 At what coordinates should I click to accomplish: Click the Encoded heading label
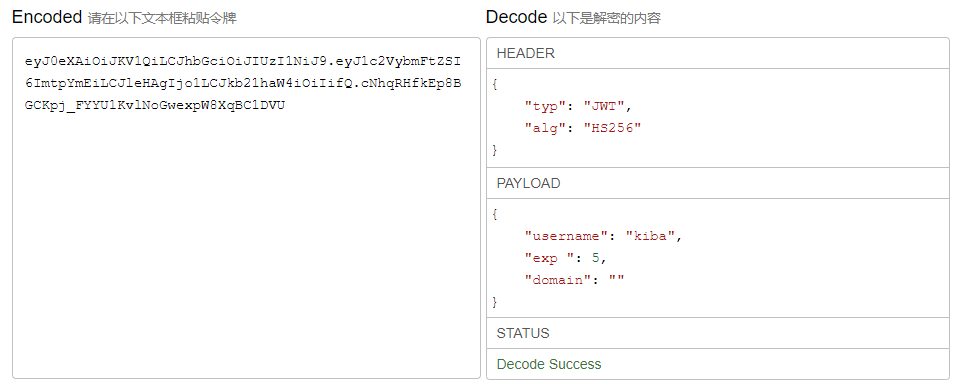[x=47, y=17]
